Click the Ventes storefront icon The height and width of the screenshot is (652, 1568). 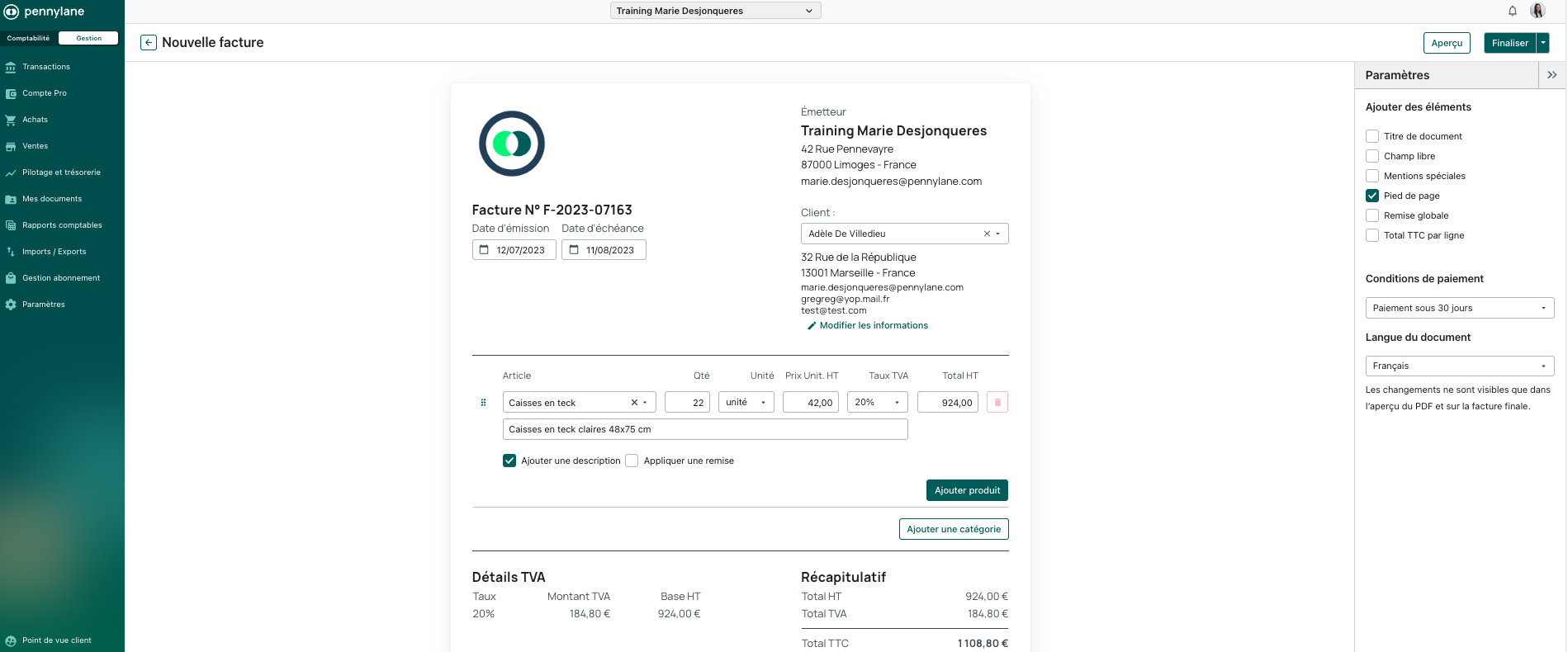click(11, 146)
